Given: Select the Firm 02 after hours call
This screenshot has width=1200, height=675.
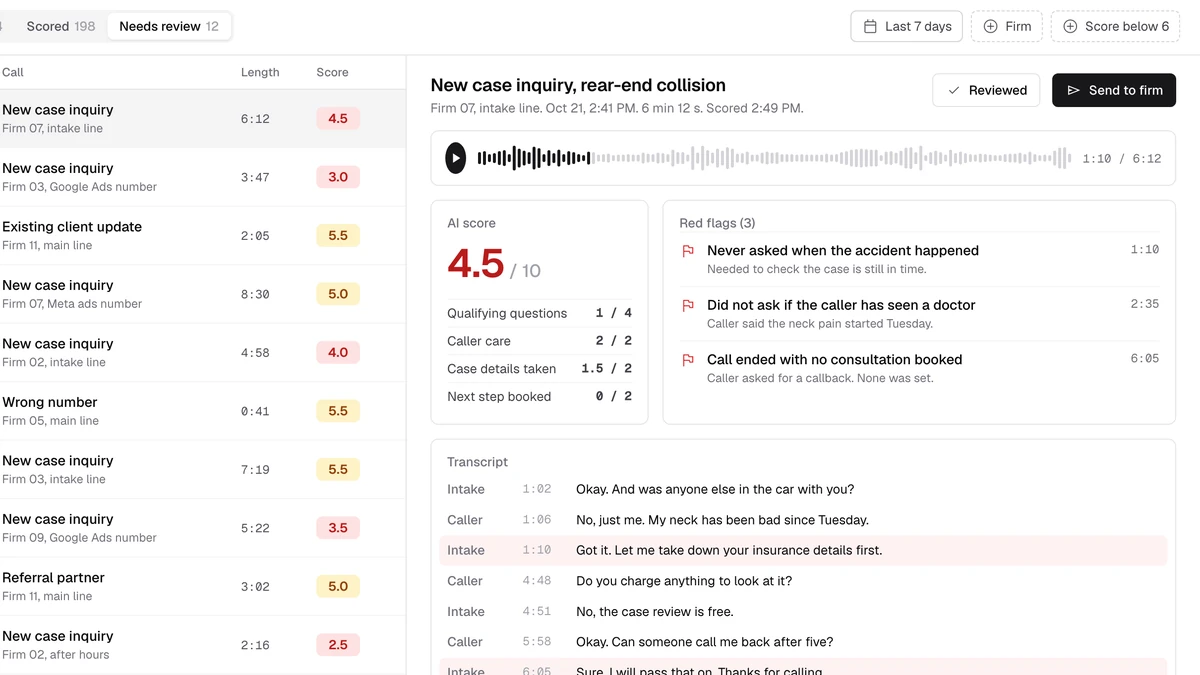Looking at the screenshot, I should pyautogui.click(x=202, y=645).
